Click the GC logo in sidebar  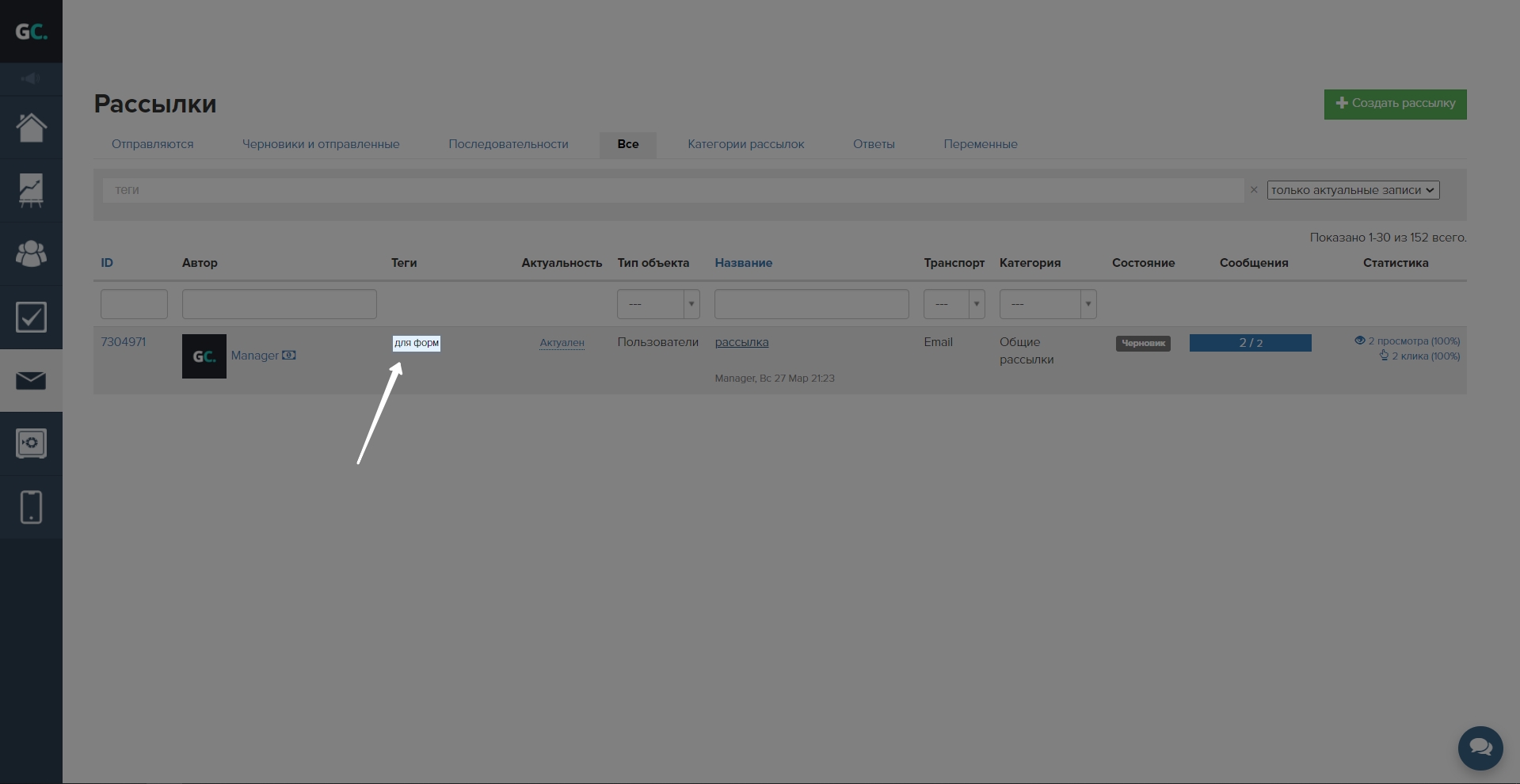point(31,32)
